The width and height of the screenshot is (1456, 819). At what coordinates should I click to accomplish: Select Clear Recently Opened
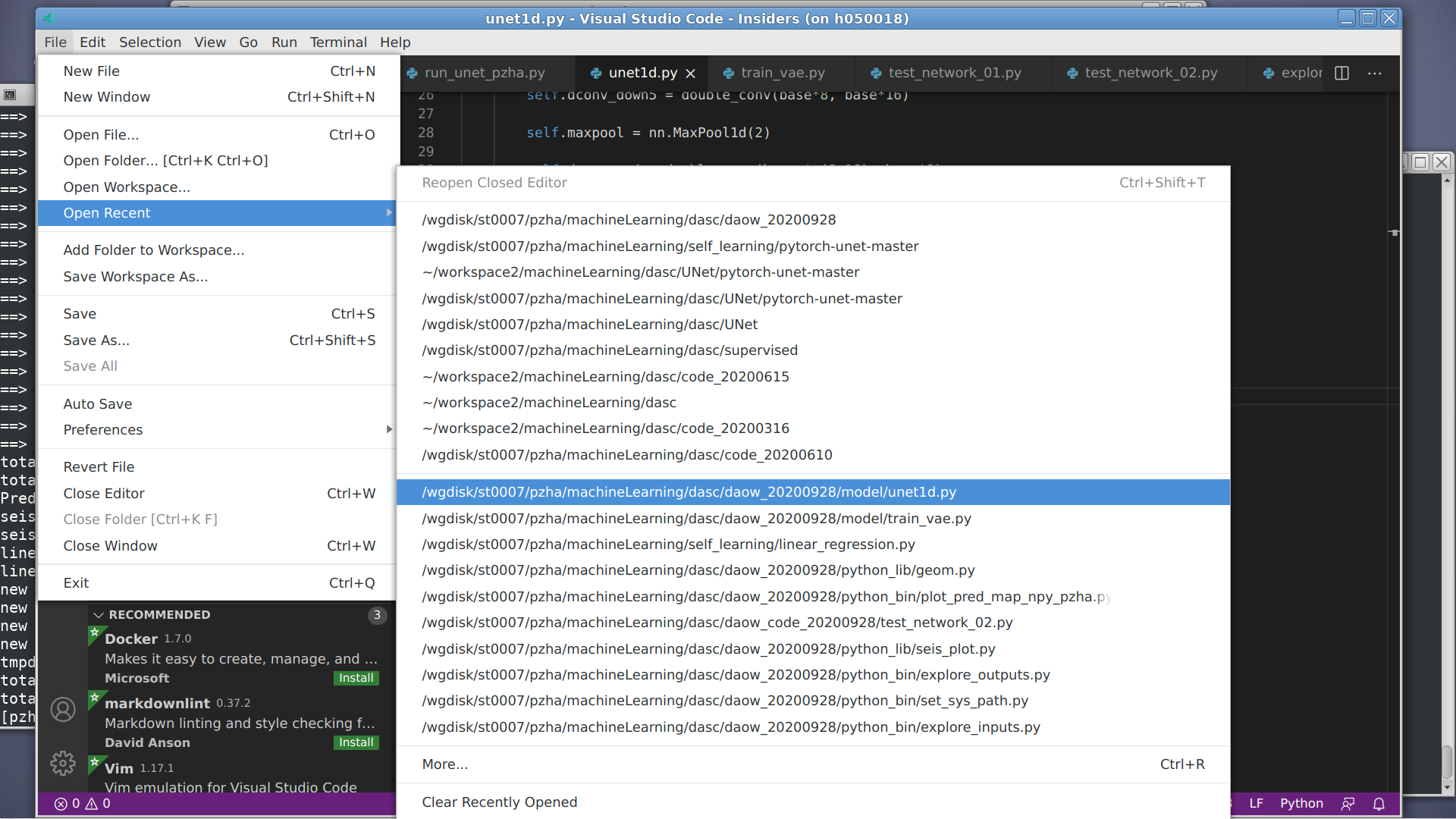coord(499,802)
